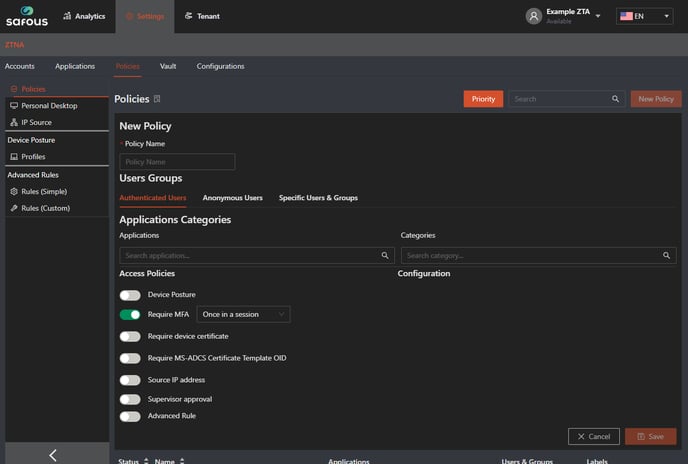The width and height of the screenshot is (688, 464).
Task: Open the EN language selector
Action: point(644,16)
